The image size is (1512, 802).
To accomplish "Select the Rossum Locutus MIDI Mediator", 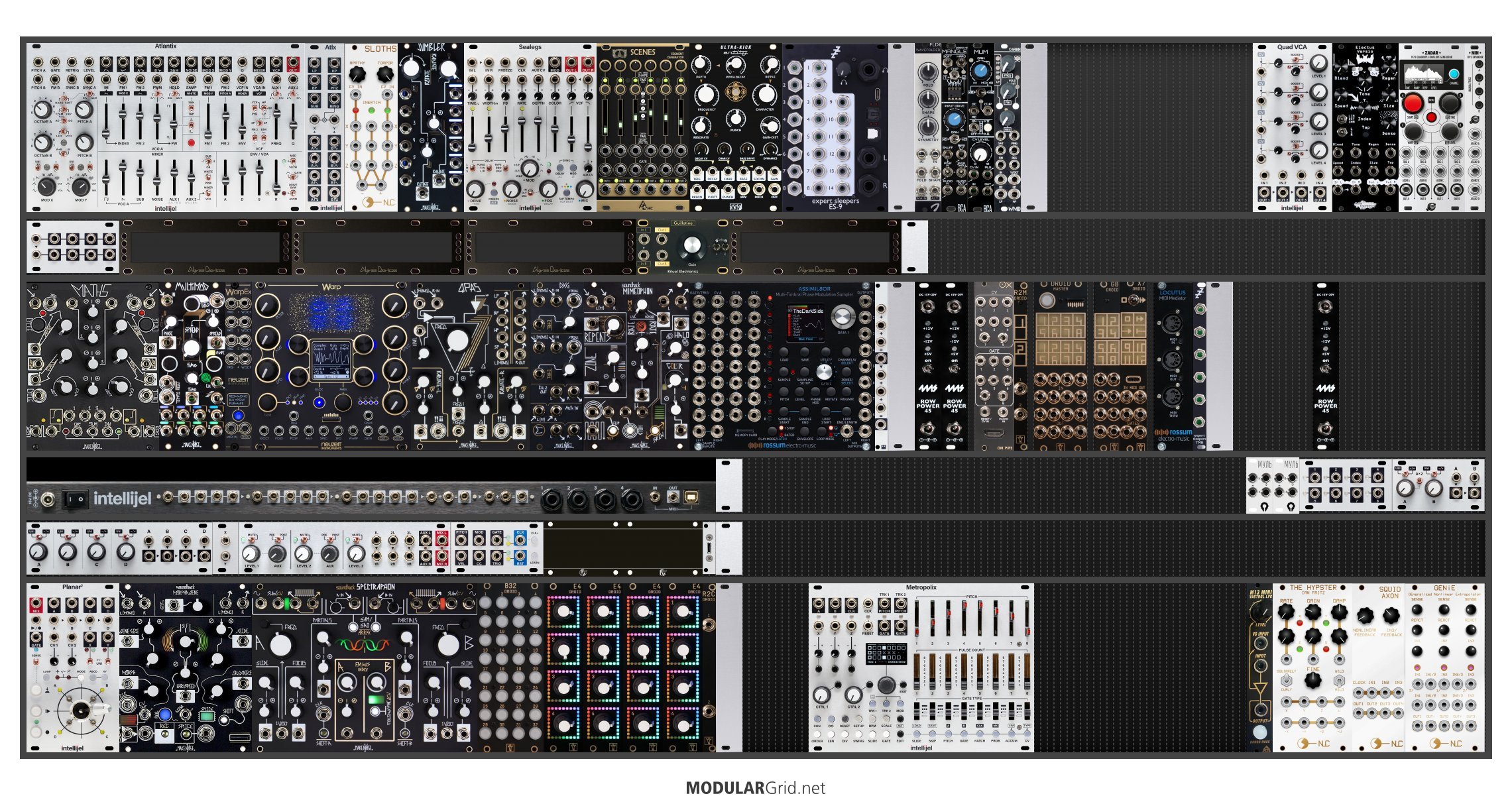I will [1173, 367].
